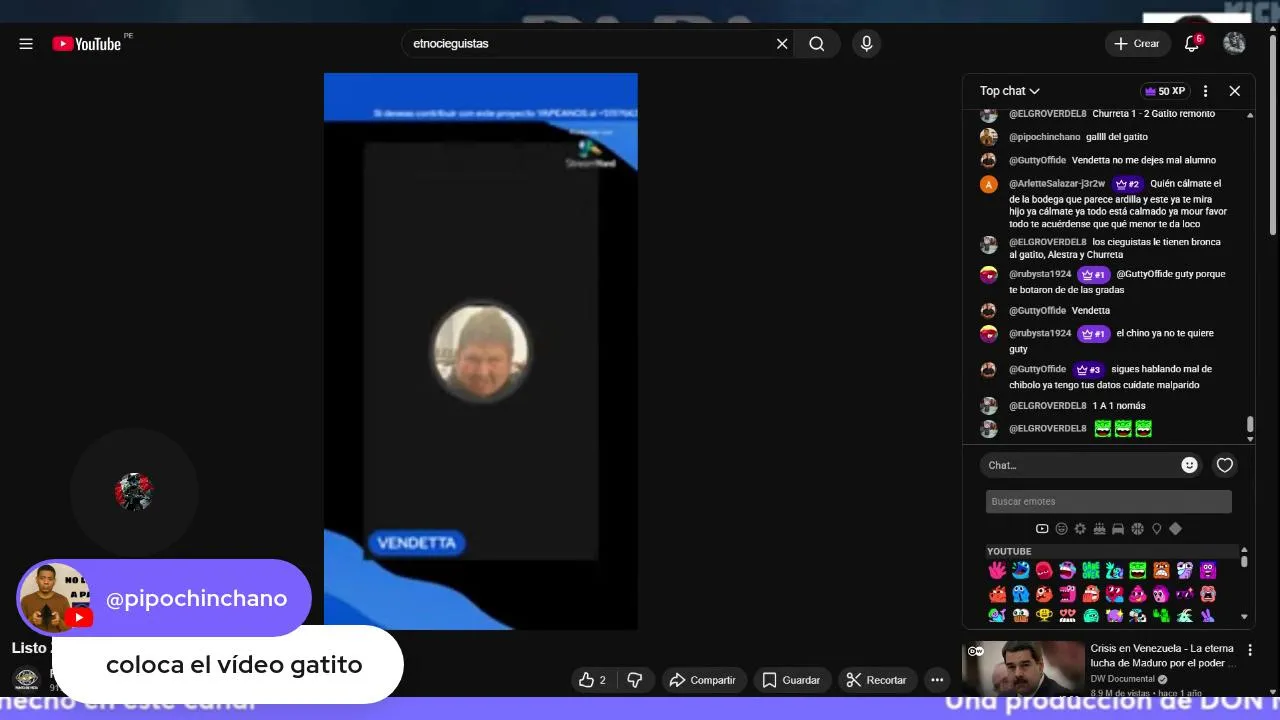Click the #2 member badge by ArletteSalazar
This screenshot has height=720, width=1280.
pos(1127,184)
